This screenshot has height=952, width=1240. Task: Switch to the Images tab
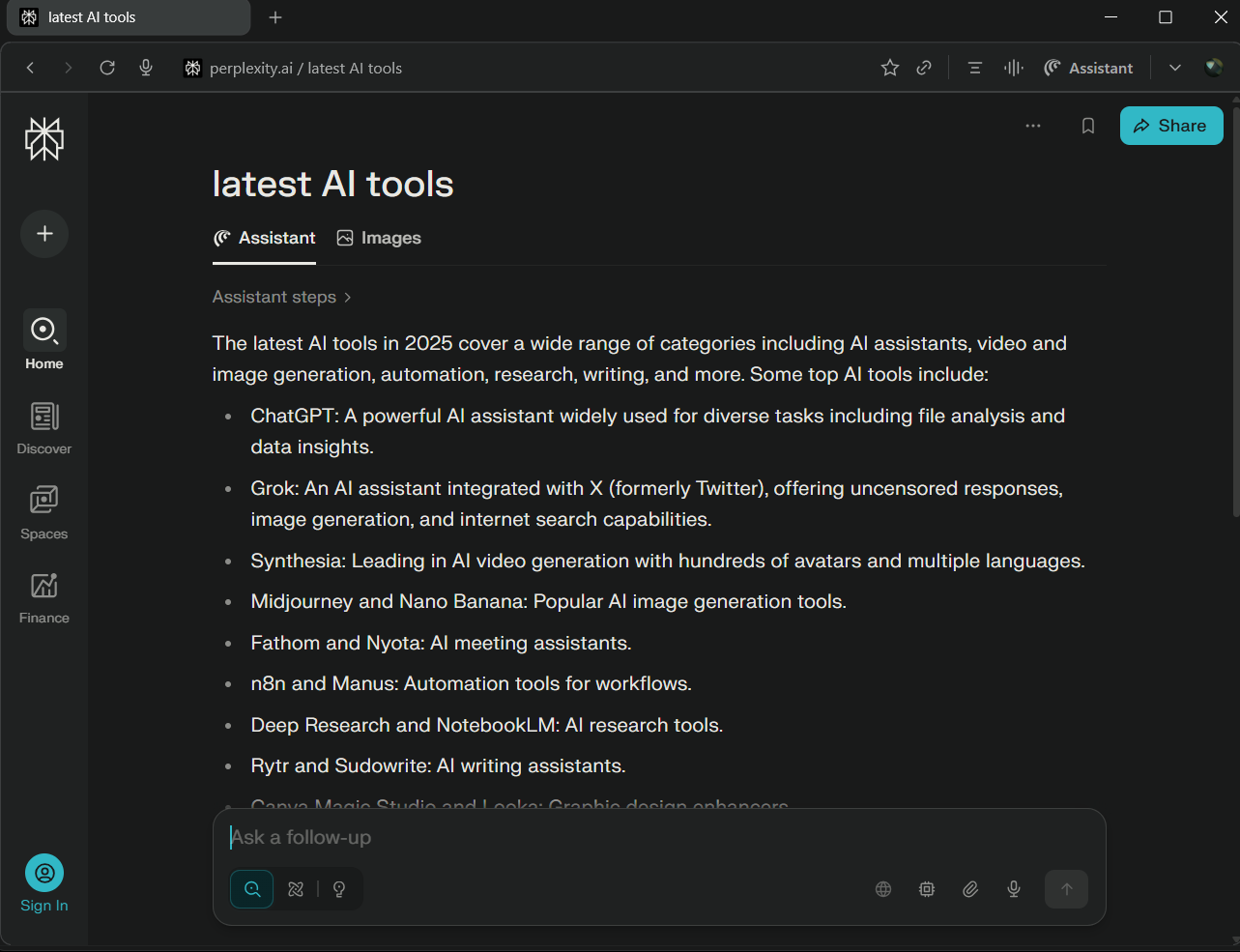(379, 238)
